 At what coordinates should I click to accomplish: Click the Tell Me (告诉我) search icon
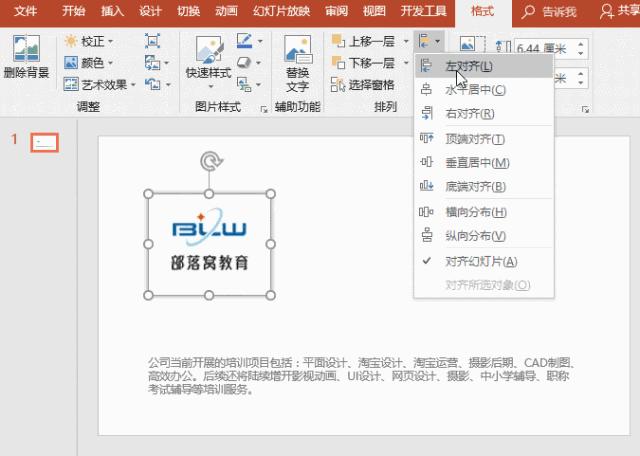click(x=528, y=11)
